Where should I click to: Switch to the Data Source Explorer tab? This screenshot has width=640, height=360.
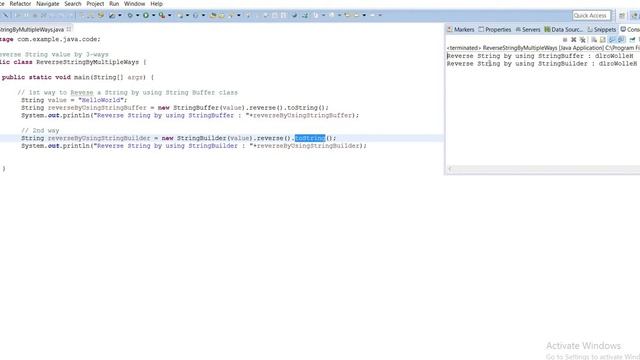[564, 29]
